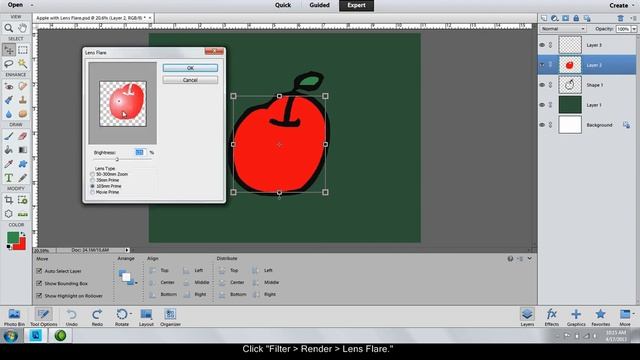Expand the Open menu arrow
The height and width of the screenshot is (360, 640).
32,5
